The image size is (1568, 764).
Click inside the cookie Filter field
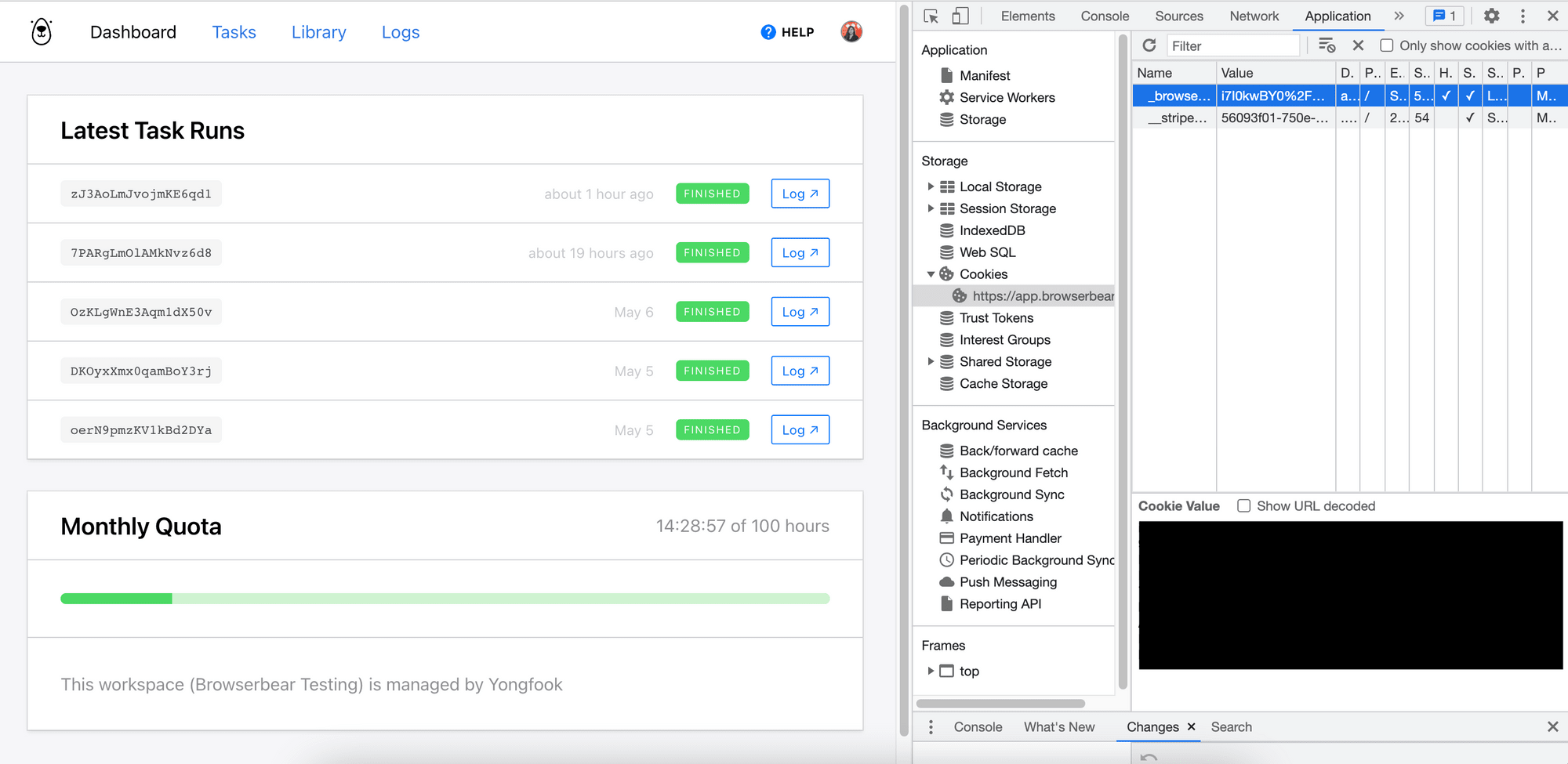click(1233, 45)
